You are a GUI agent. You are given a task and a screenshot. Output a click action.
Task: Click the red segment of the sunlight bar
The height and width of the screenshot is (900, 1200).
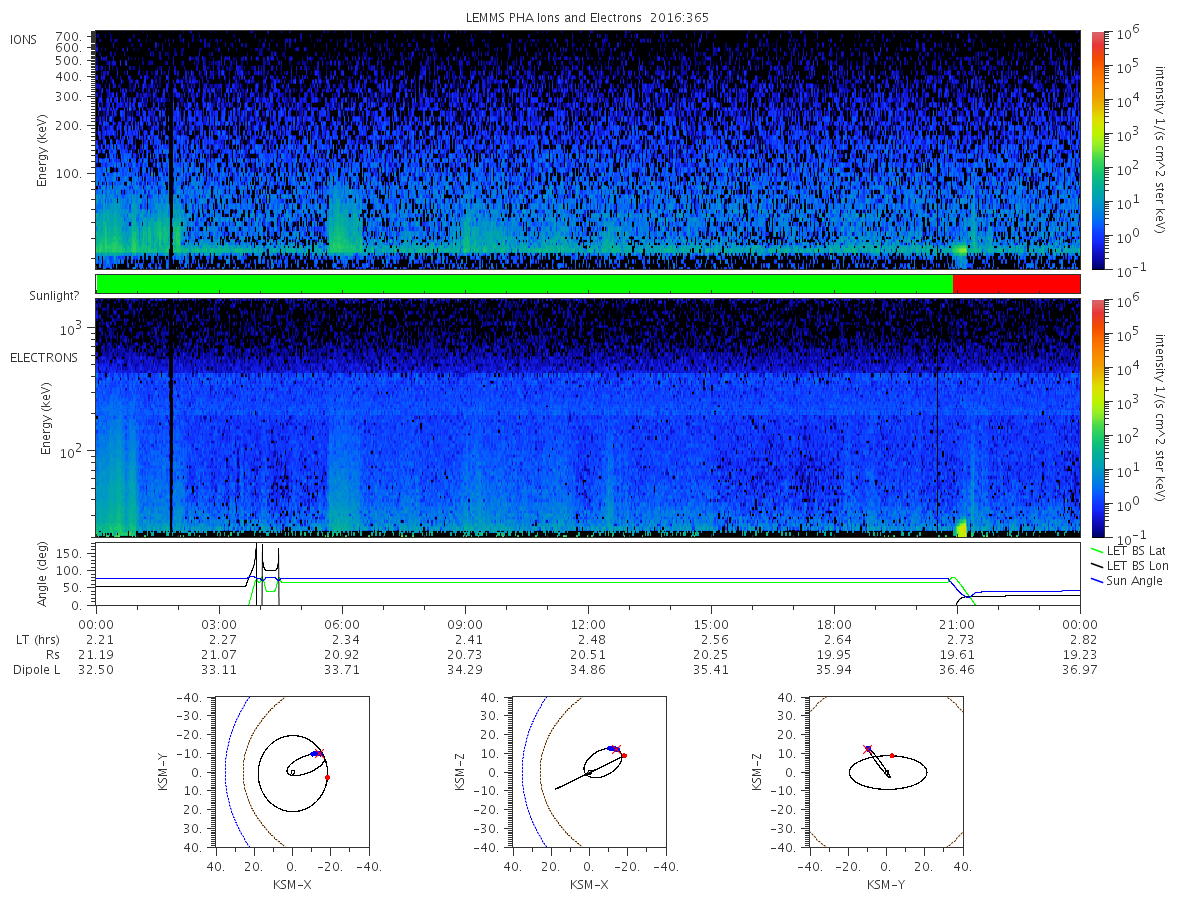(1016, 284)
